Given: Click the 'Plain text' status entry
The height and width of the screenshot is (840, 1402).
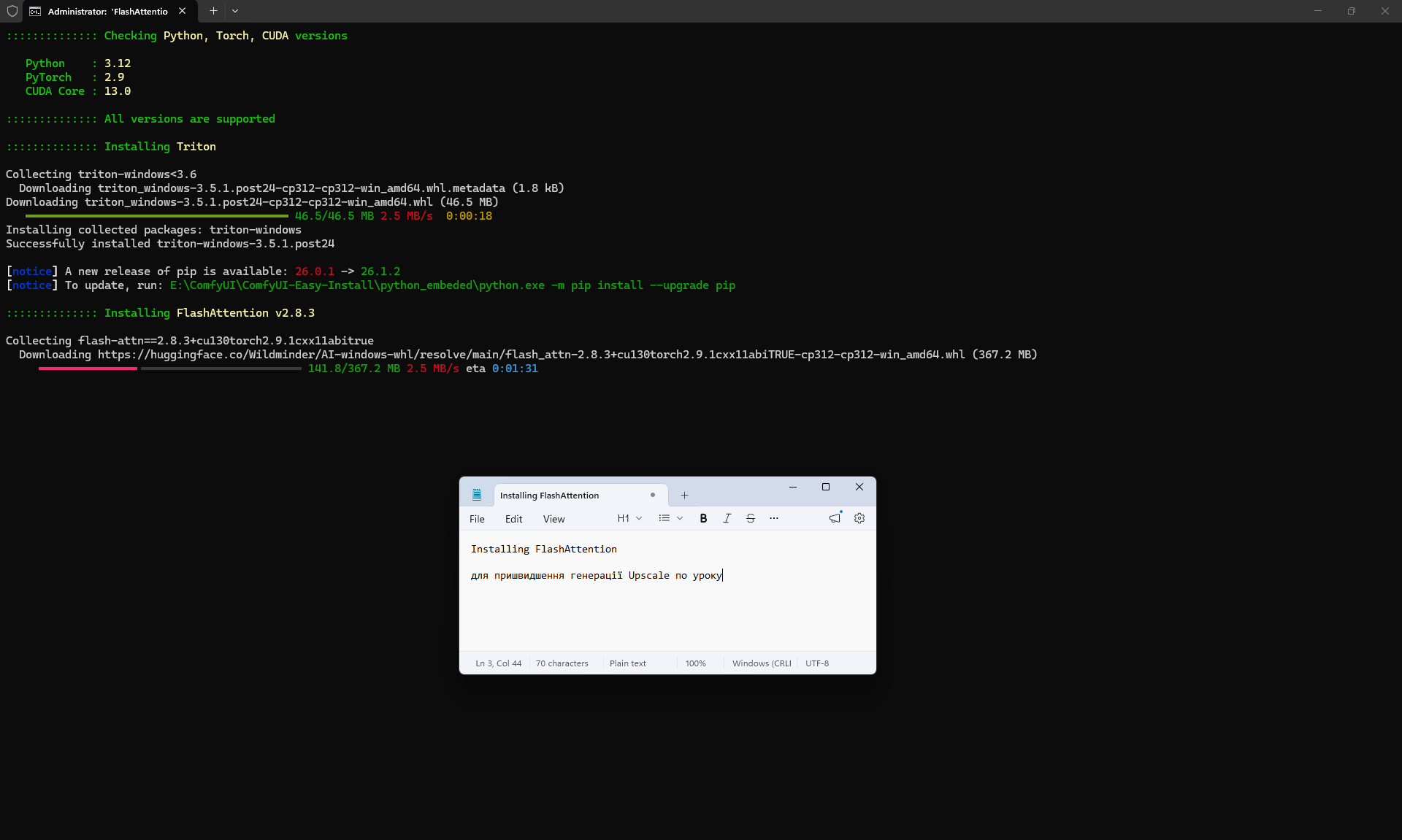Looking at the screenshot, I should tap(628, 663).
